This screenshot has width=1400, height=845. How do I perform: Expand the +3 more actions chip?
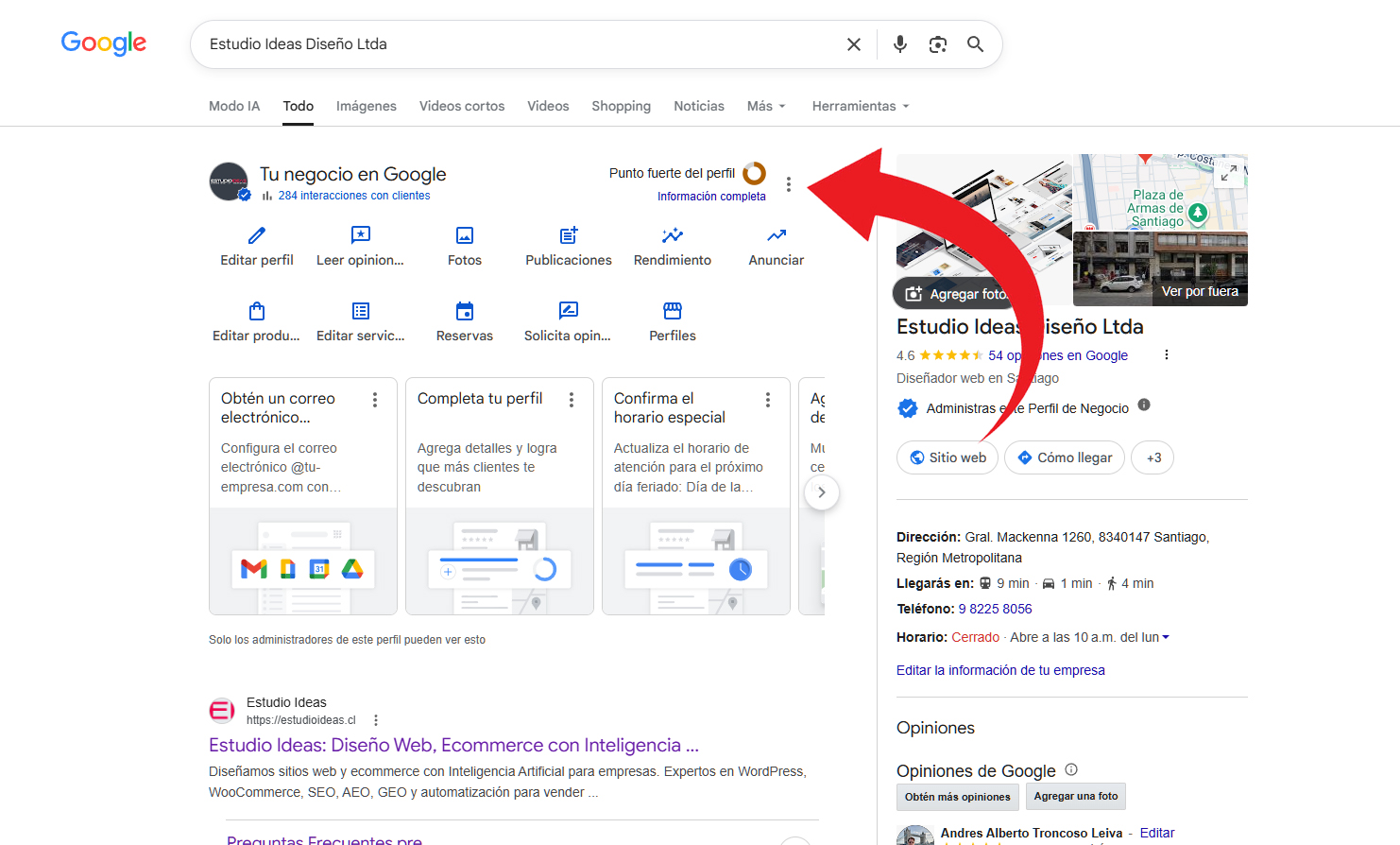coord(1153,457)
